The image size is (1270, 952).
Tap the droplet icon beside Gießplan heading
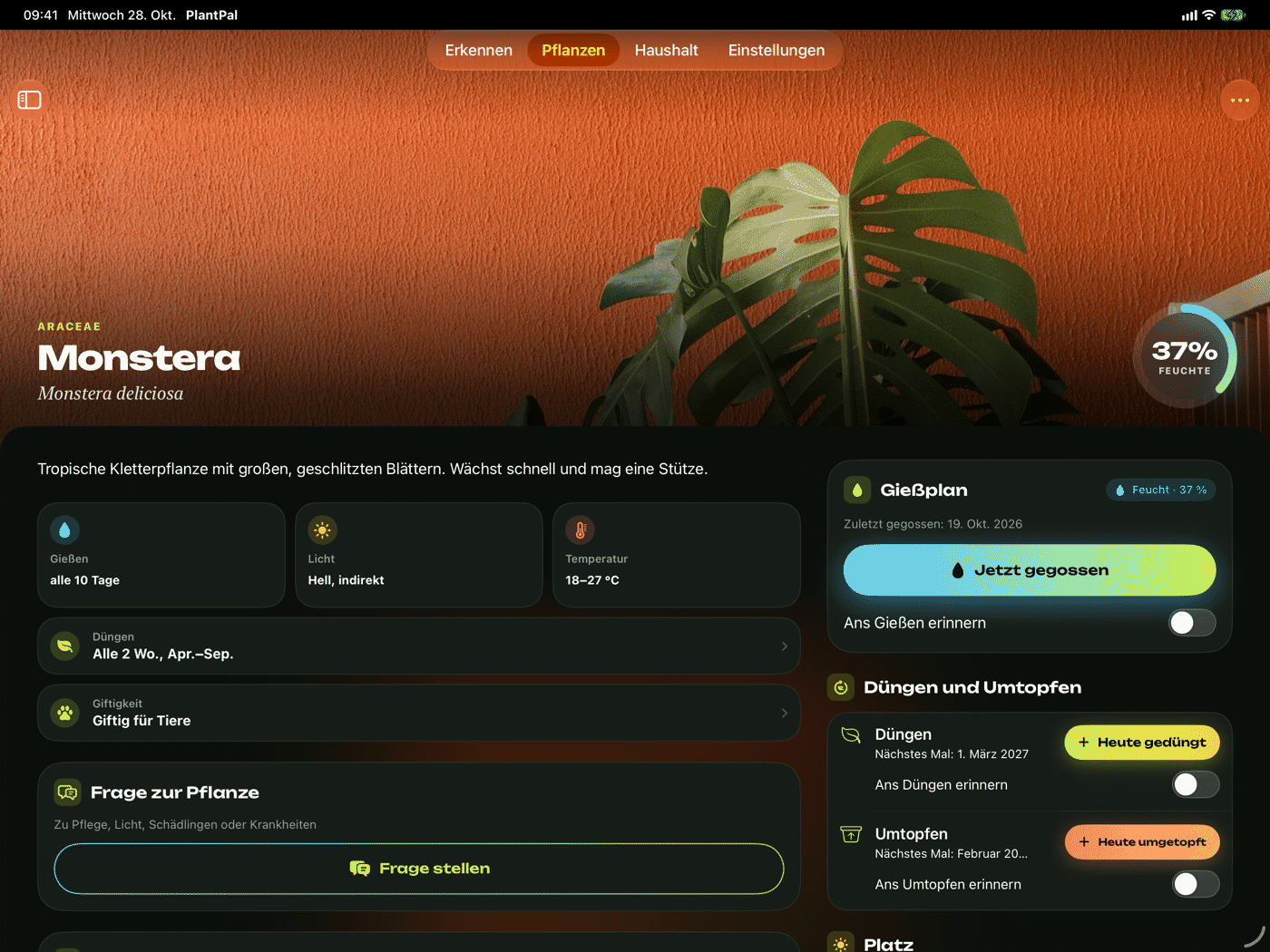[857, 490]
